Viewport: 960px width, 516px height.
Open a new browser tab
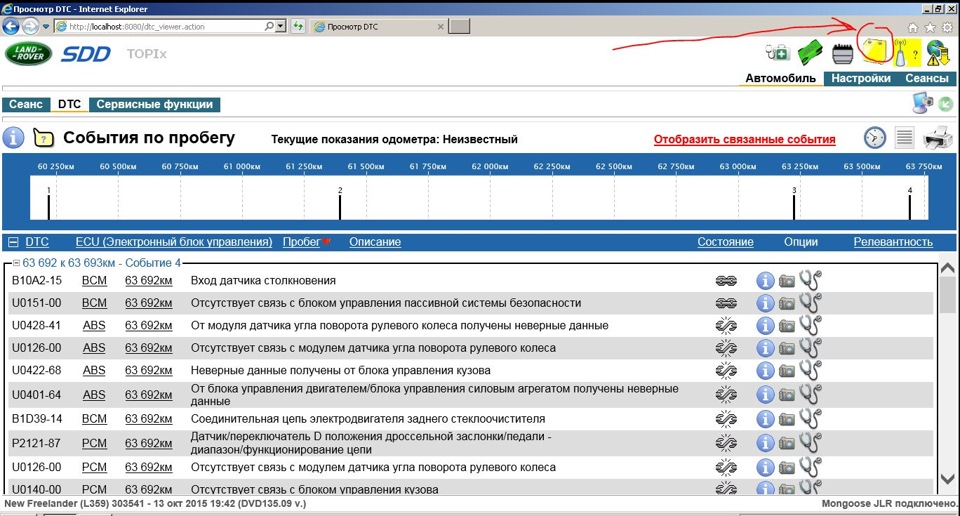click(x=459, y=26)
